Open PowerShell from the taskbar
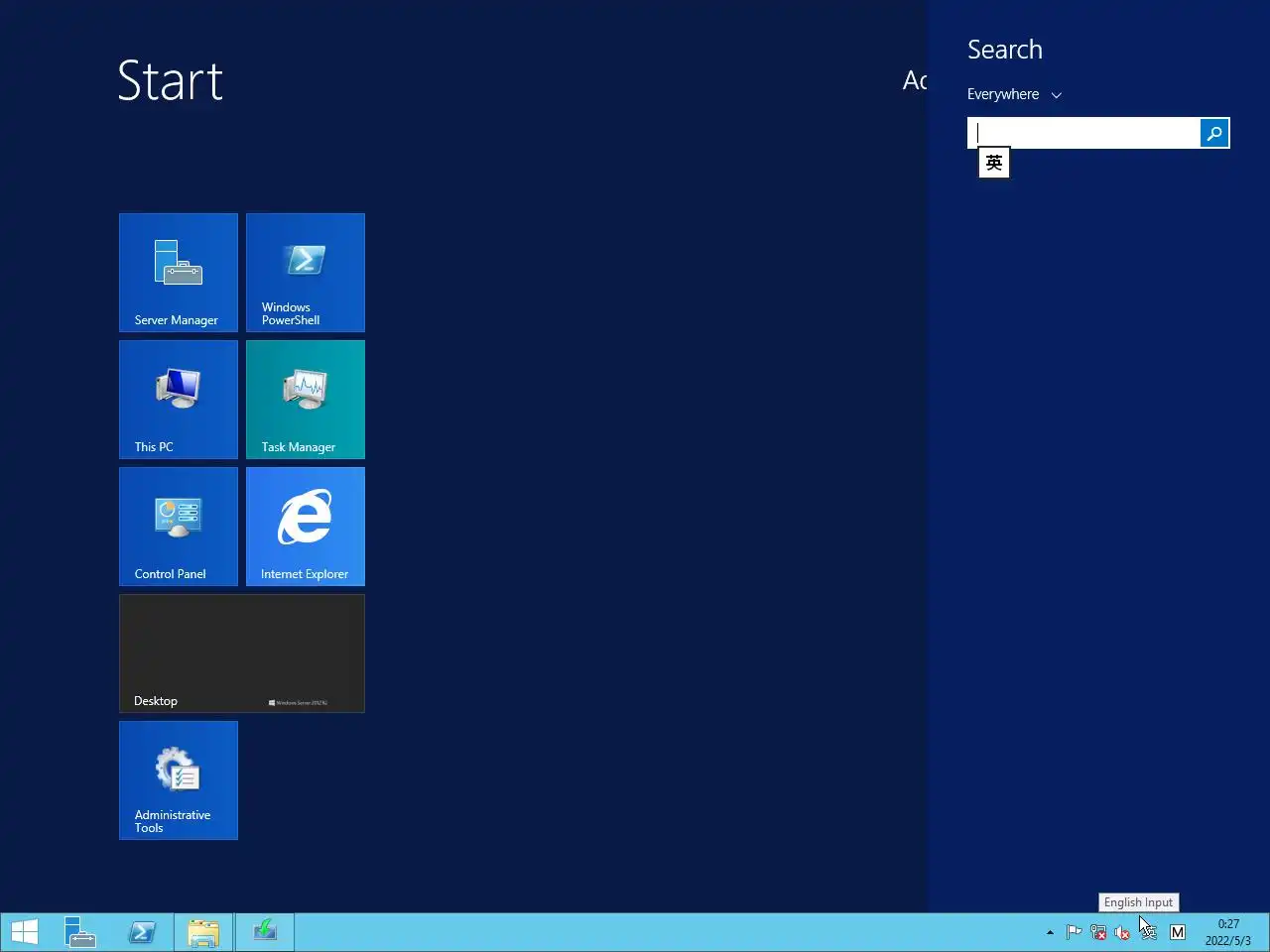This screenshot has width=1270, height=952. (x=142, y=932)
